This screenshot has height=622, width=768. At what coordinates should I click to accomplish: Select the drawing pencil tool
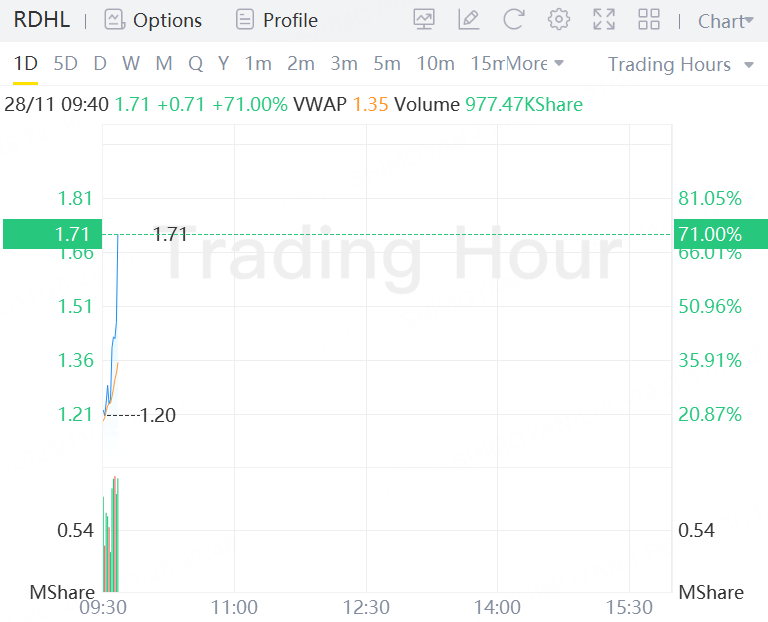468,20
